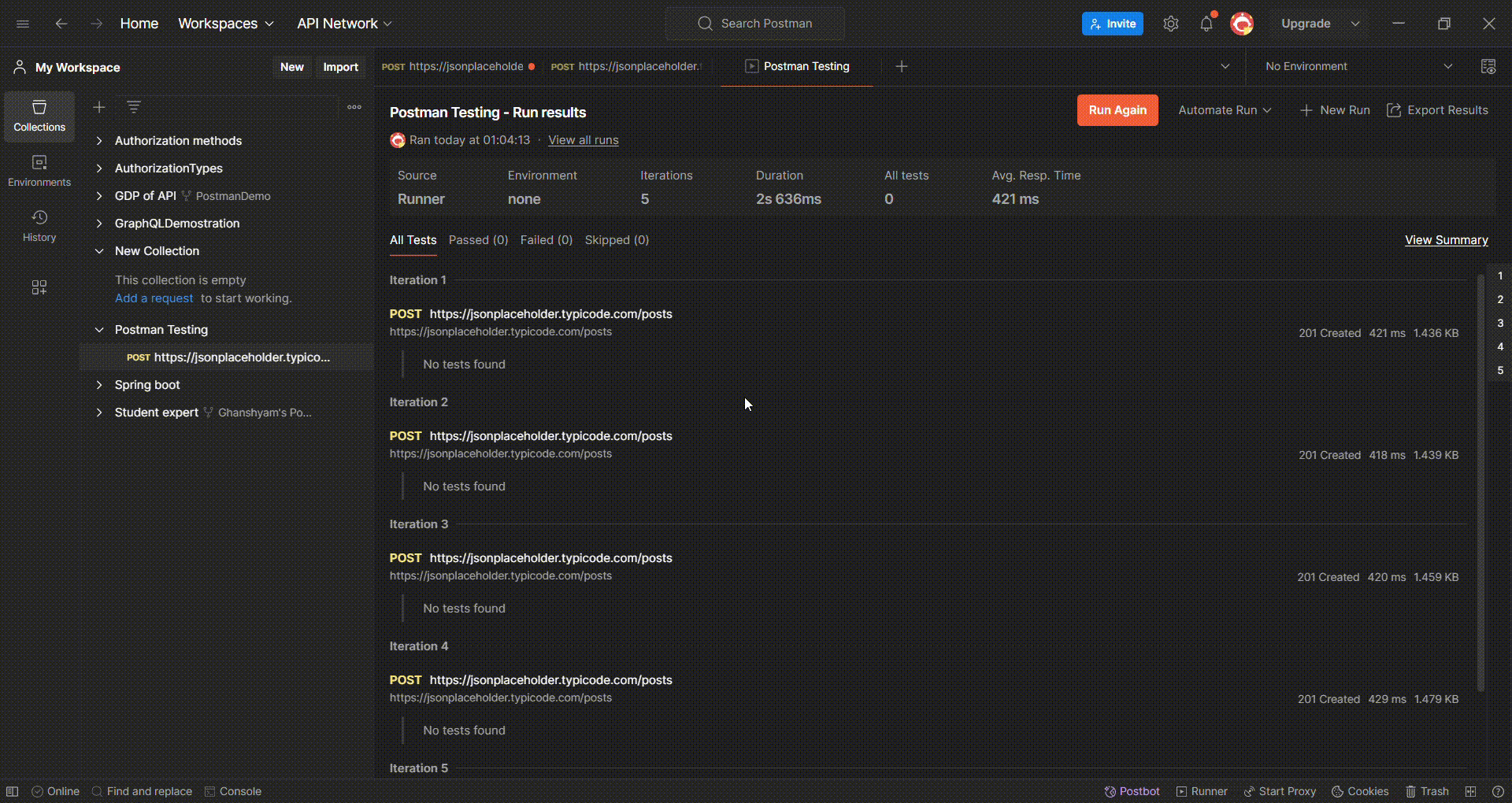The width and height of the screenshot is (1512, 803).
Task: Go forward with the right arrow
Action: 96,24
